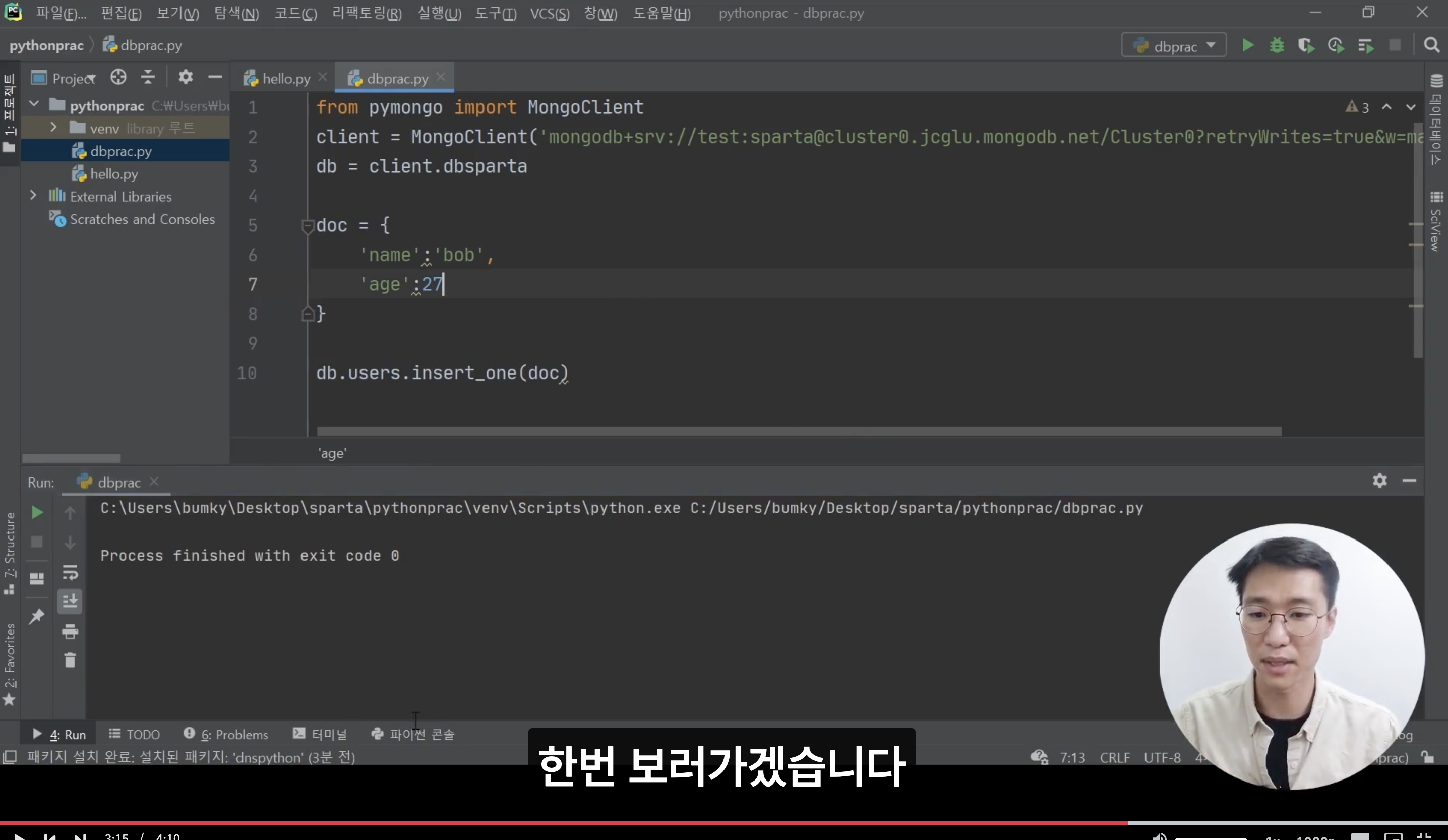This screenshot has width=1448, height=840.
Task: Click the editor horizontal scrollbar
Action: pos(799,431)
